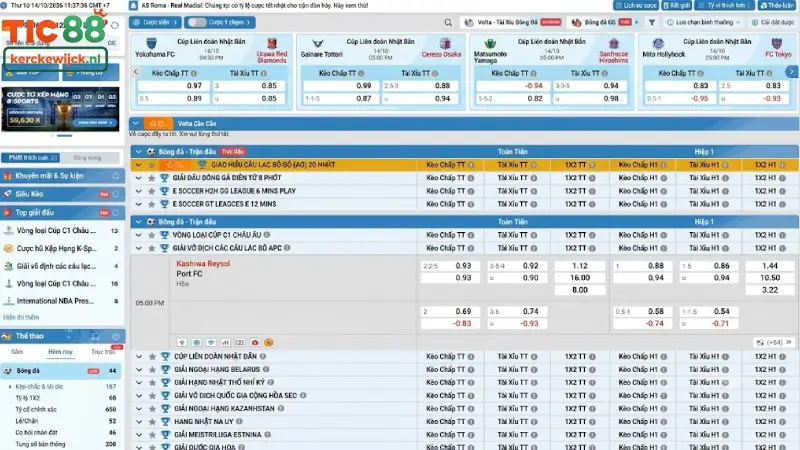Click the E-Sports ranking promotional banner
The image size is (800, 450).
(x=60, y=109)
